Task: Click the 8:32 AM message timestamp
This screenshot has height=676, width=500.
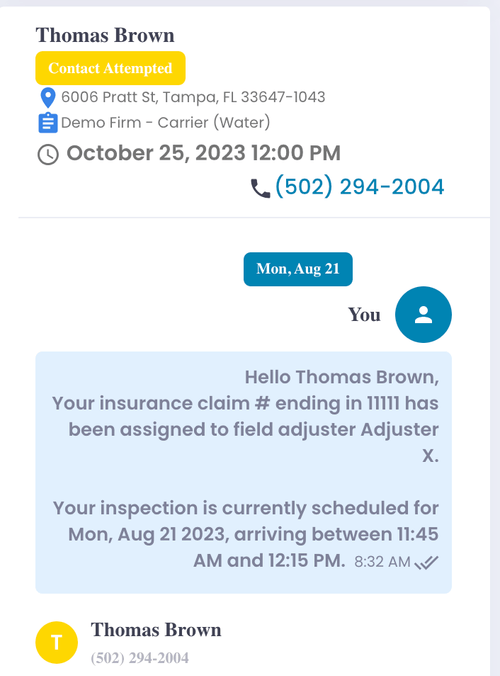Action: 382,562
